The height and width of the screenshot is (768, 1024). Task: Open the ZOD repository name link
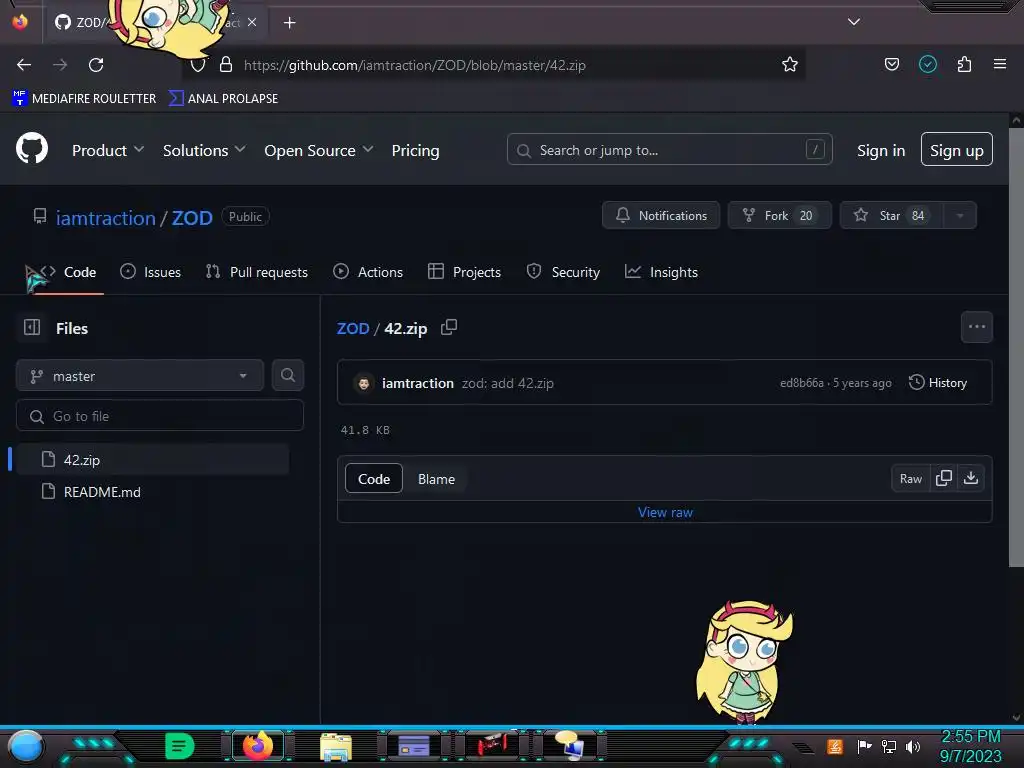192,217
